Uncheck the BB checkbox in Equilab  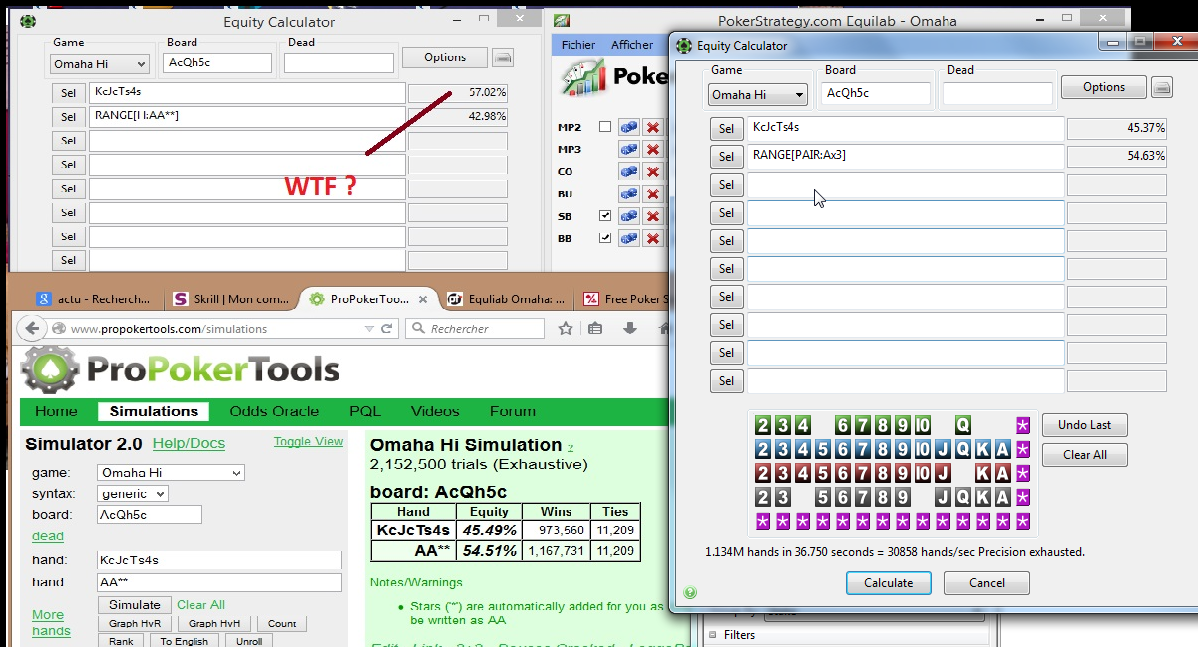605,238
